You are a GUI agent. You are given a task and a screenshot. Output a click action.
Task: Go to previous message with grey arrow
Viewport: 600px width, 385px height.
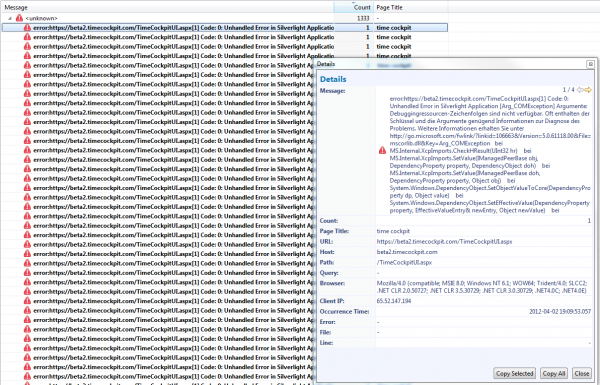click(x=580, y=90)
